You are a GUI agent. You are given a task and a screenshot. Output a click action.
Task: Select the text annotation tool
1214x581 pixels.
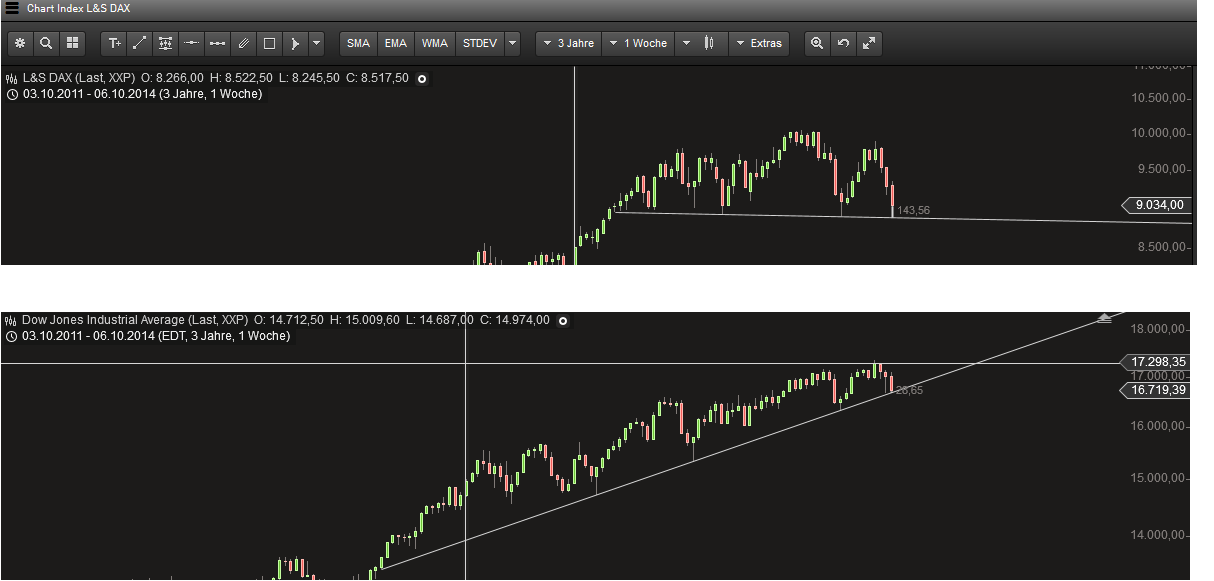(x=114, y=43)
